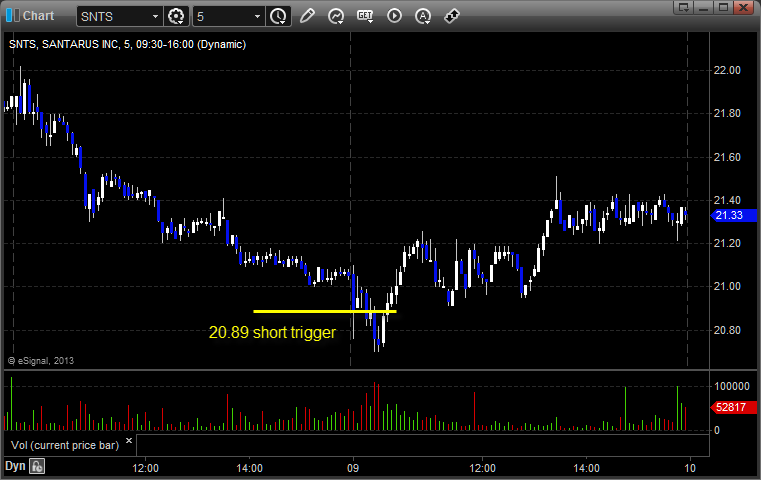Close the Vol study pane
This screenshot has height=480, width=761.
pyautogui.click(x=129, y=441)
